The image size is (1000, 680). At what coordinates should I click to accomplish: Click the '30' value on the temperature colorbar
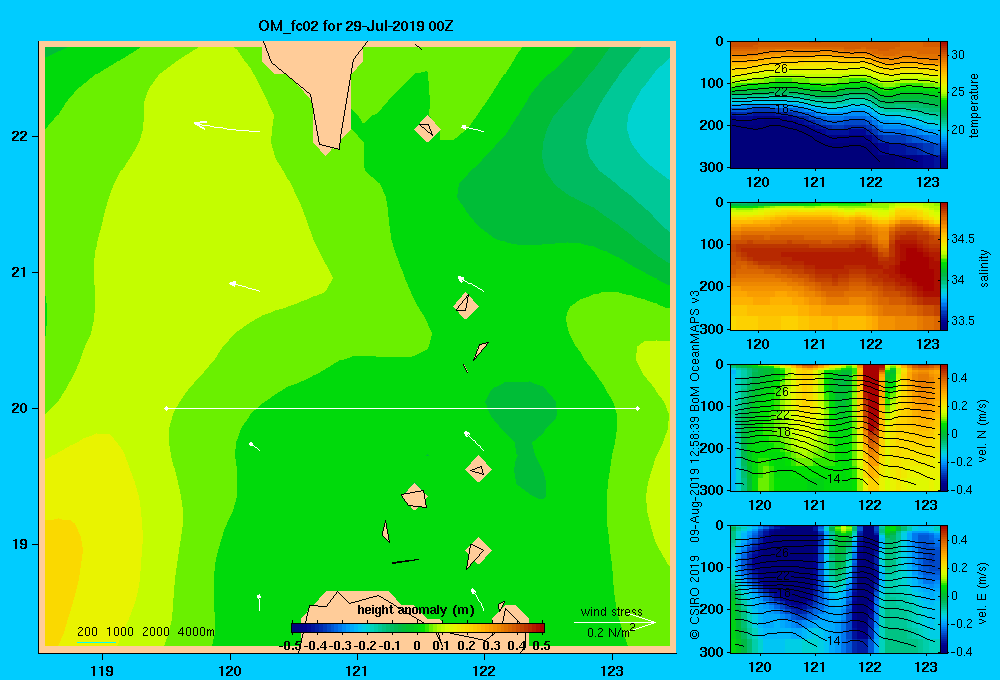tap(958, 55)
